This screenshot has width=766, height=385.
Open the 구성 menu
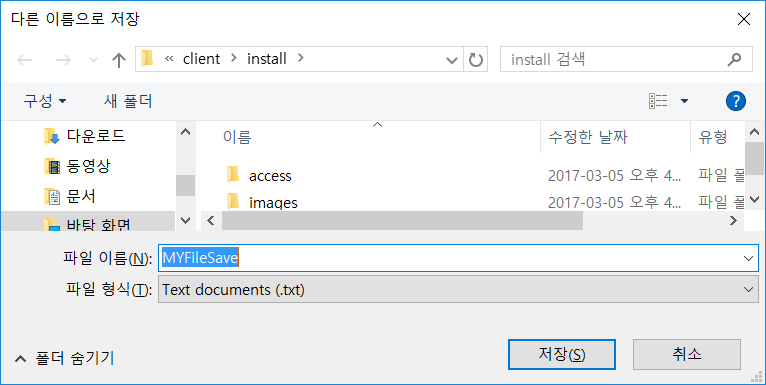click(44, 101)
